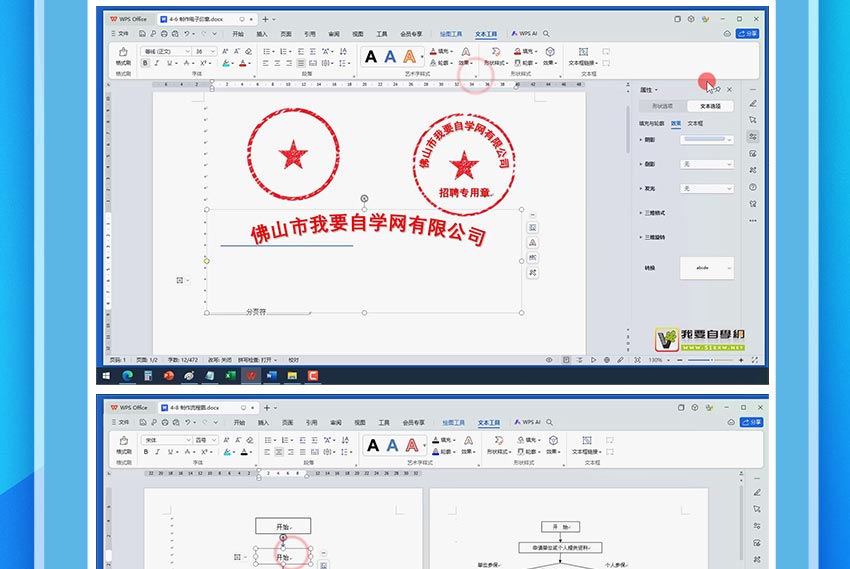850x569 pixels.
Task: Click the clear formatting eraser icon in the upper window
Action: point(248,51)
